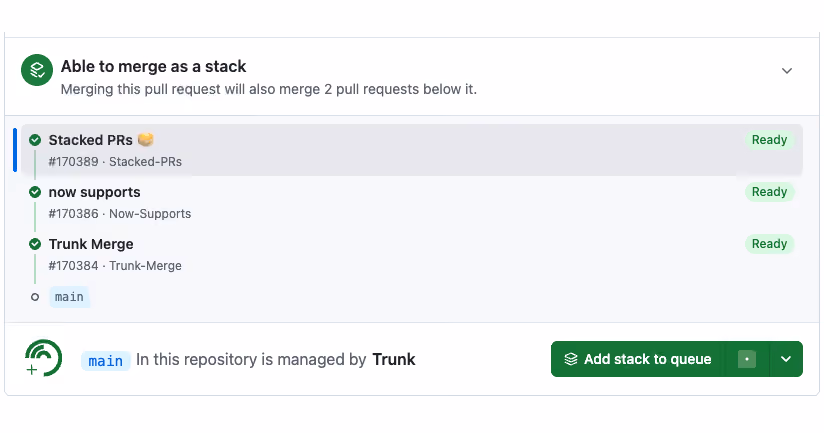The height and width of the screenshot is (433, 824).
Task: Open the Add stack to queue dropdown arrow
Action: coord(786,359)
